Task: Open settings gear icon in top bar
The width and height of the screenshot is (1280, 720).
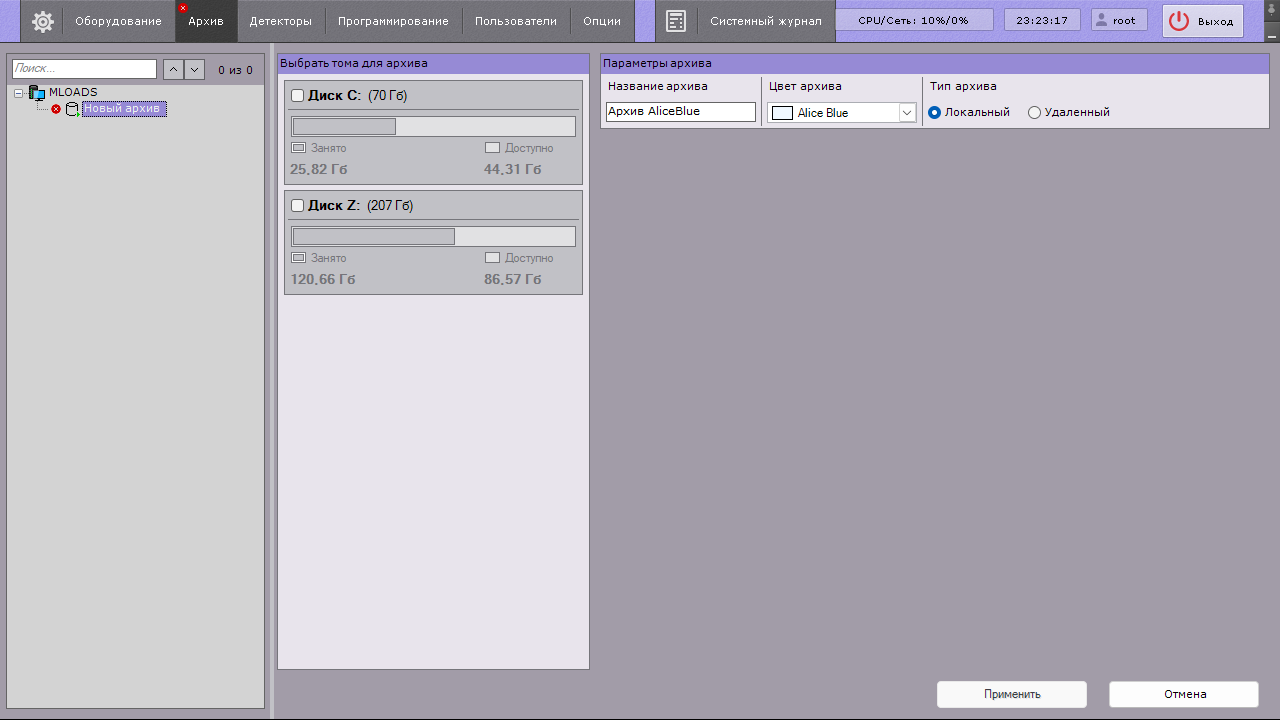Action: click(43, 21)
